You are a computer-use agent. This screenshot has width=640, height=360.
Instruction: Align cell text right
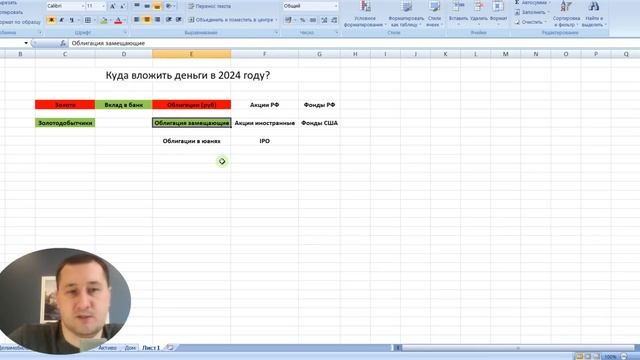pyautogui.click(x=157, y=20)
